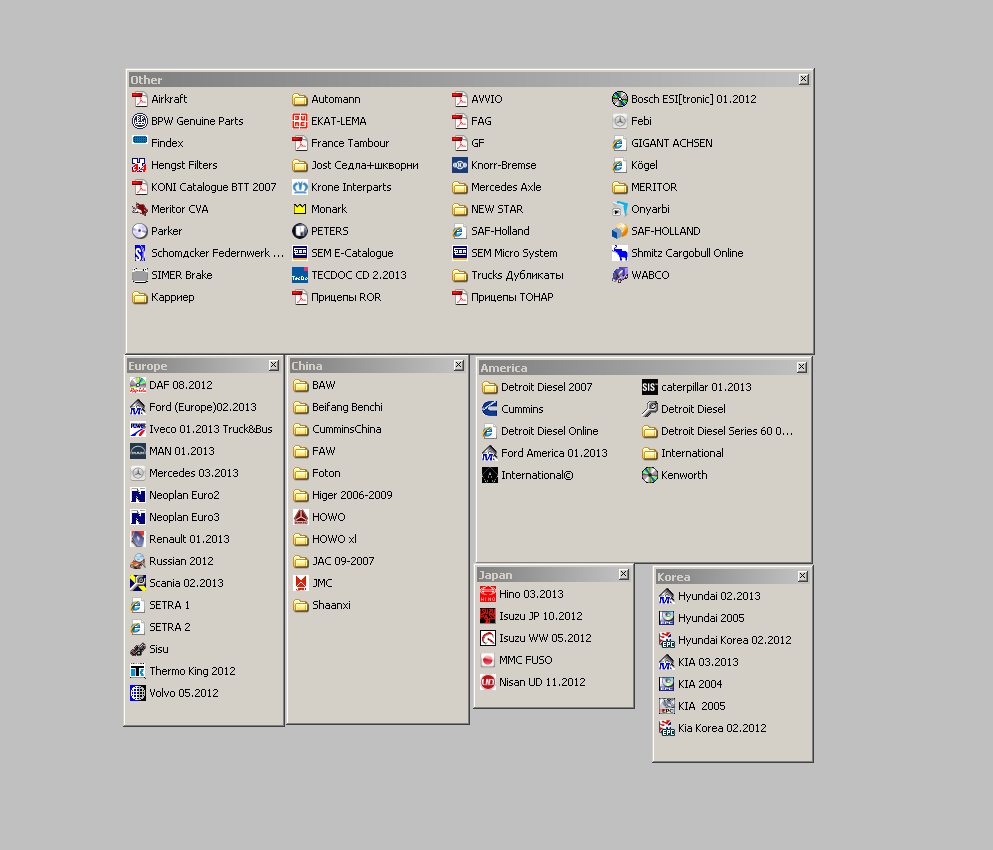
Task: Click the Shmitz Cargobull Online label
Action: click(686, 253)
